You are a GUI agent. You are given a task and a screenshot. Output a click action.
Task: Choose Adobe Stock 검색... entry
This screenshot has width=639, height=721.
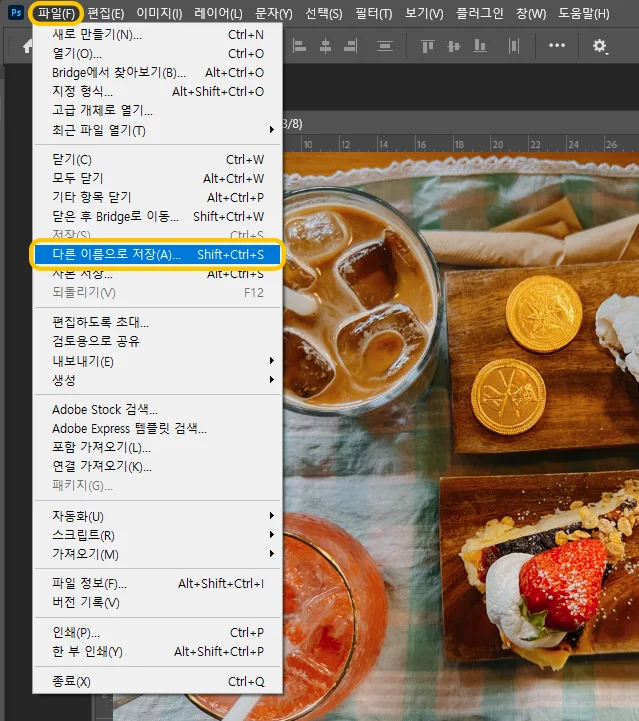click(158, 409)
